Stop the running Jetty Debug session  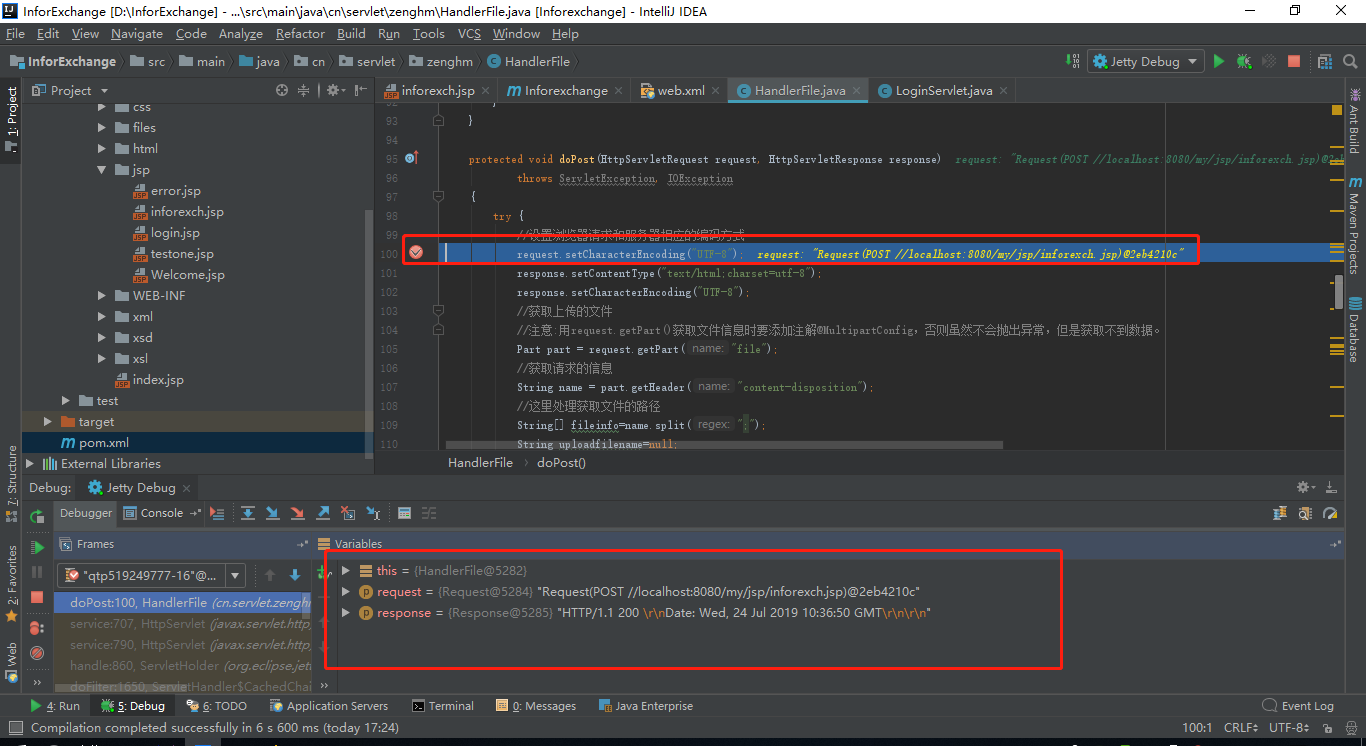tap(36, 596)
